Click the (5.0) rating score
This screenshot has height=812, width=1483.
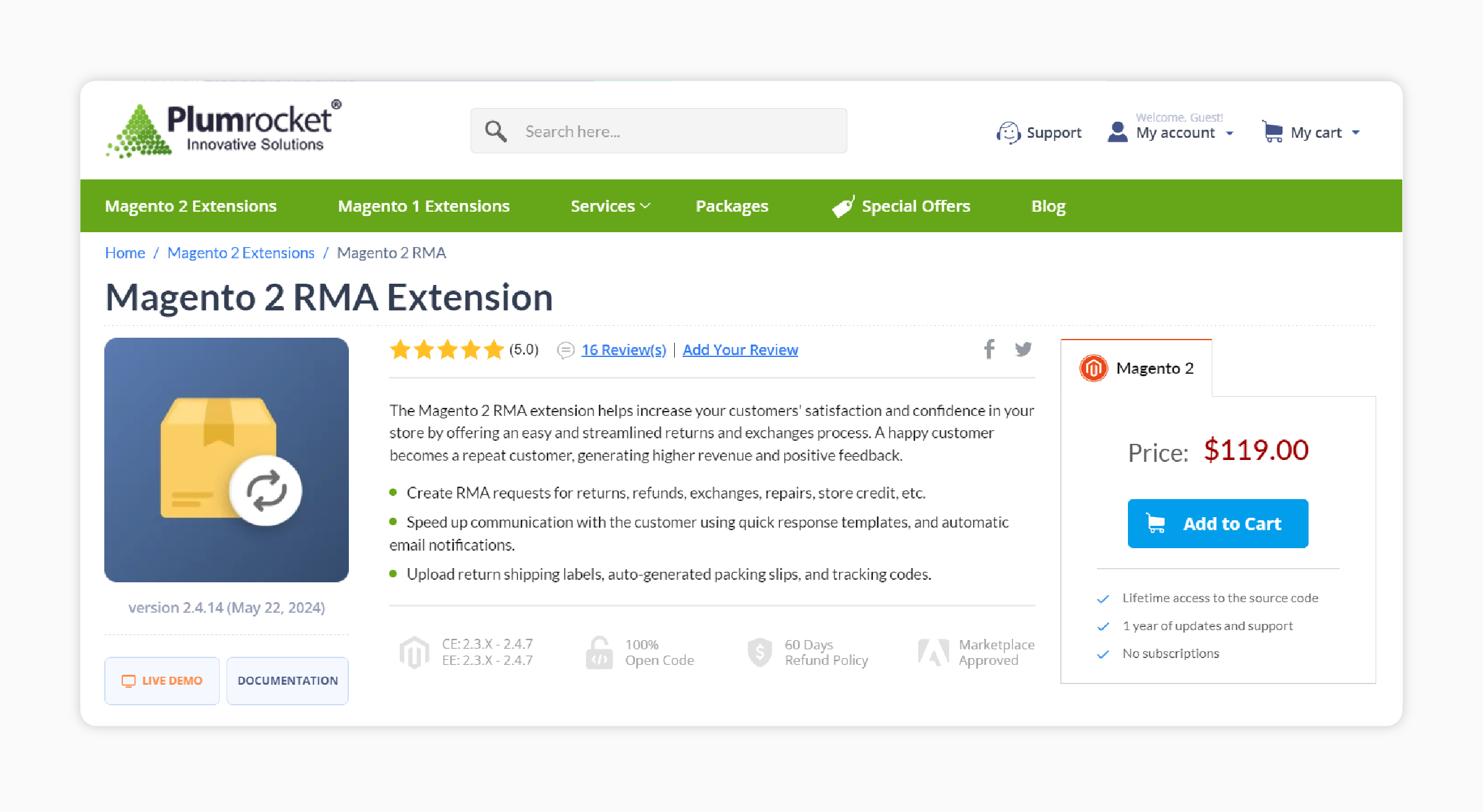pyautogui.click(x=524, y=350)
